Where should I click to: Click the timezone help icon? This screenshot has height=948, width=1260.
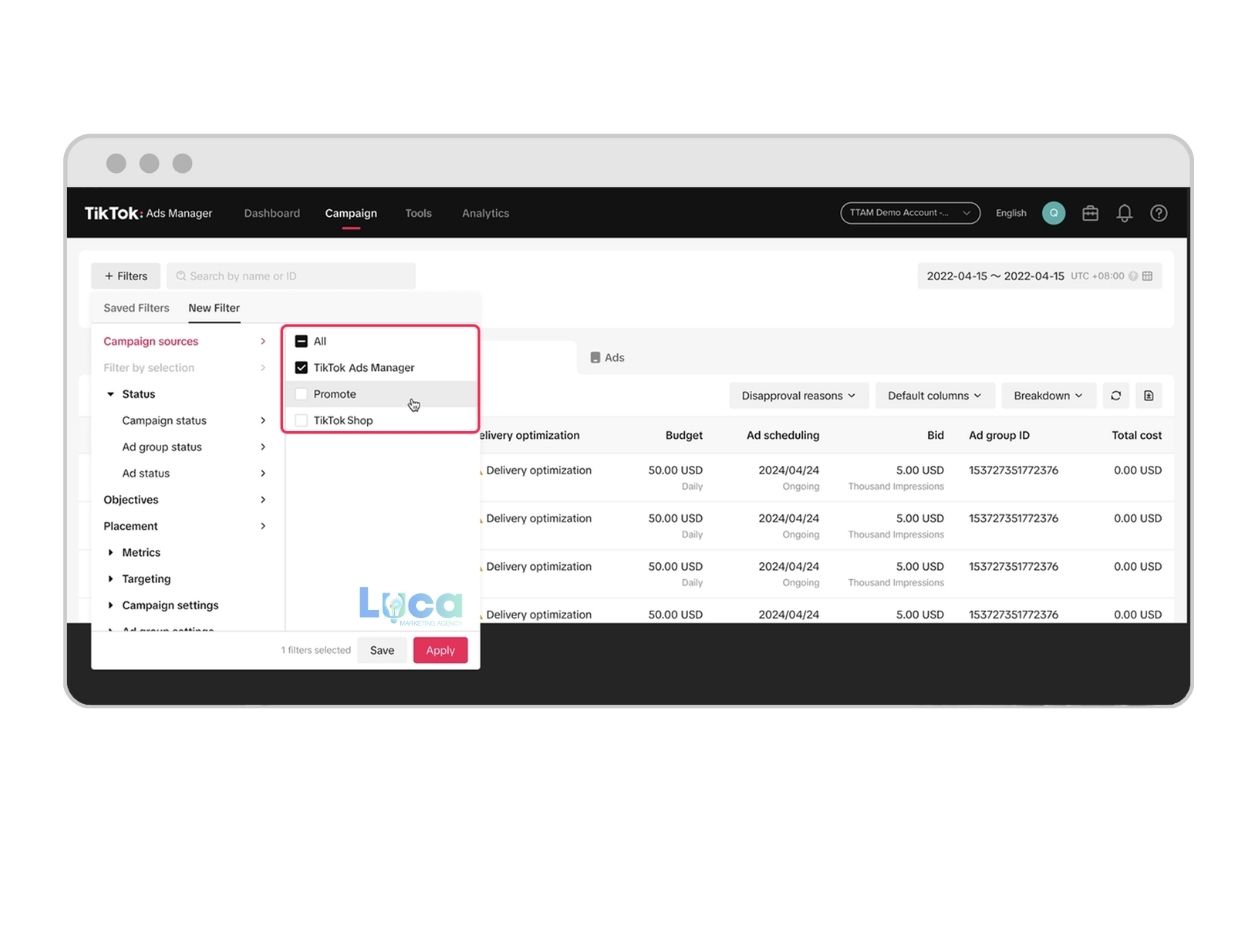tap(1133, 276)
